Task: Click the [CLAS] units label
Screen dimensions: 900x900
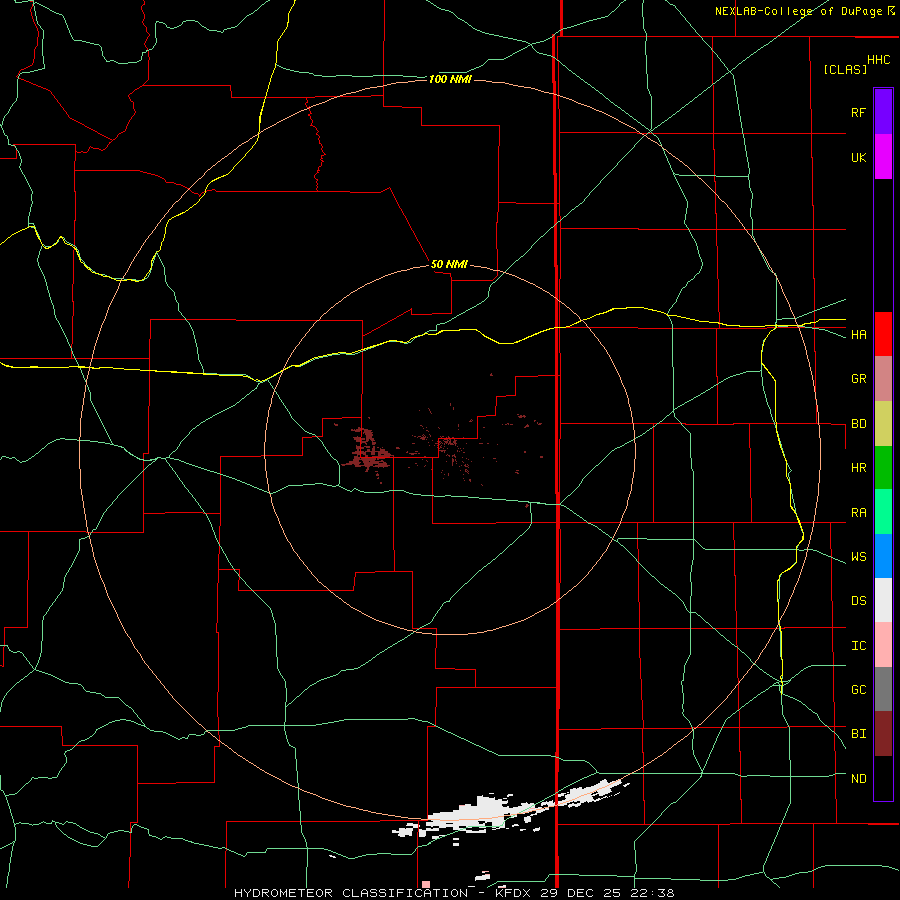Action: point(845,69)
